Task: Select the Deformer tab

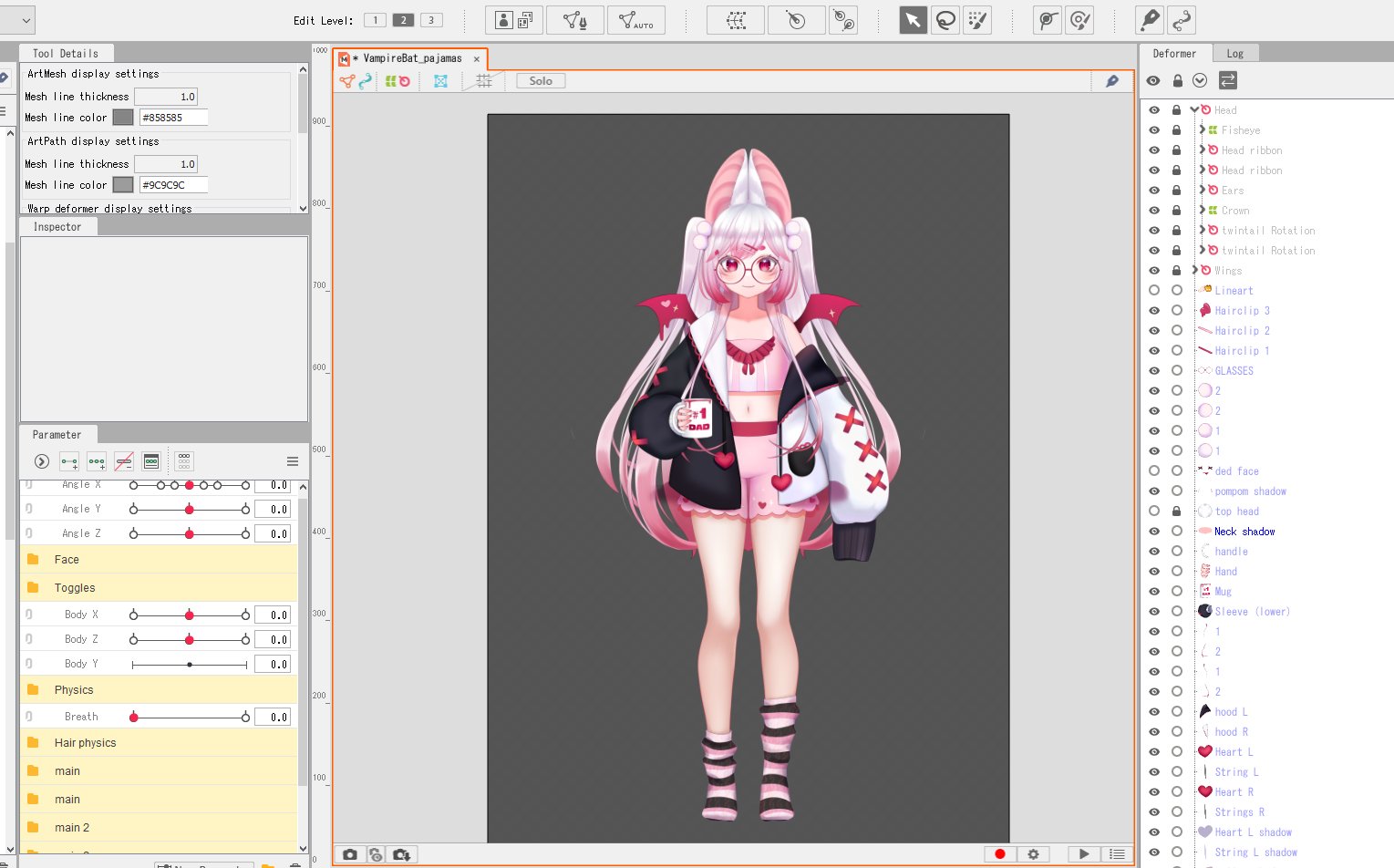Action: pyautogui.click(x=1174, y=54)
